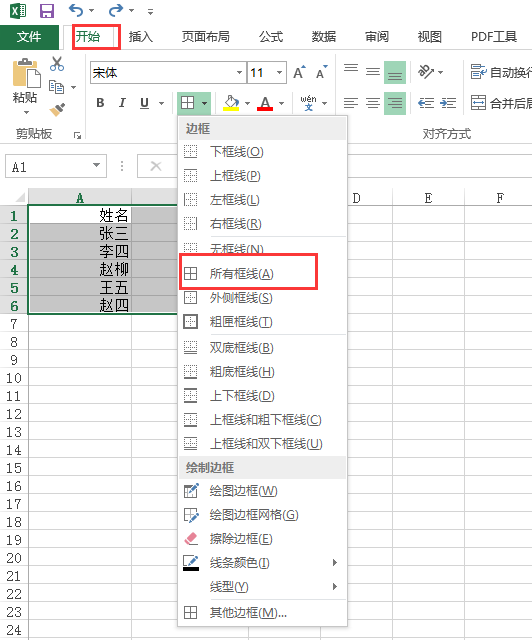The width and height of the screenshot is (532, 640).
Task: Open the 文件 file tab
Action: 29,37
